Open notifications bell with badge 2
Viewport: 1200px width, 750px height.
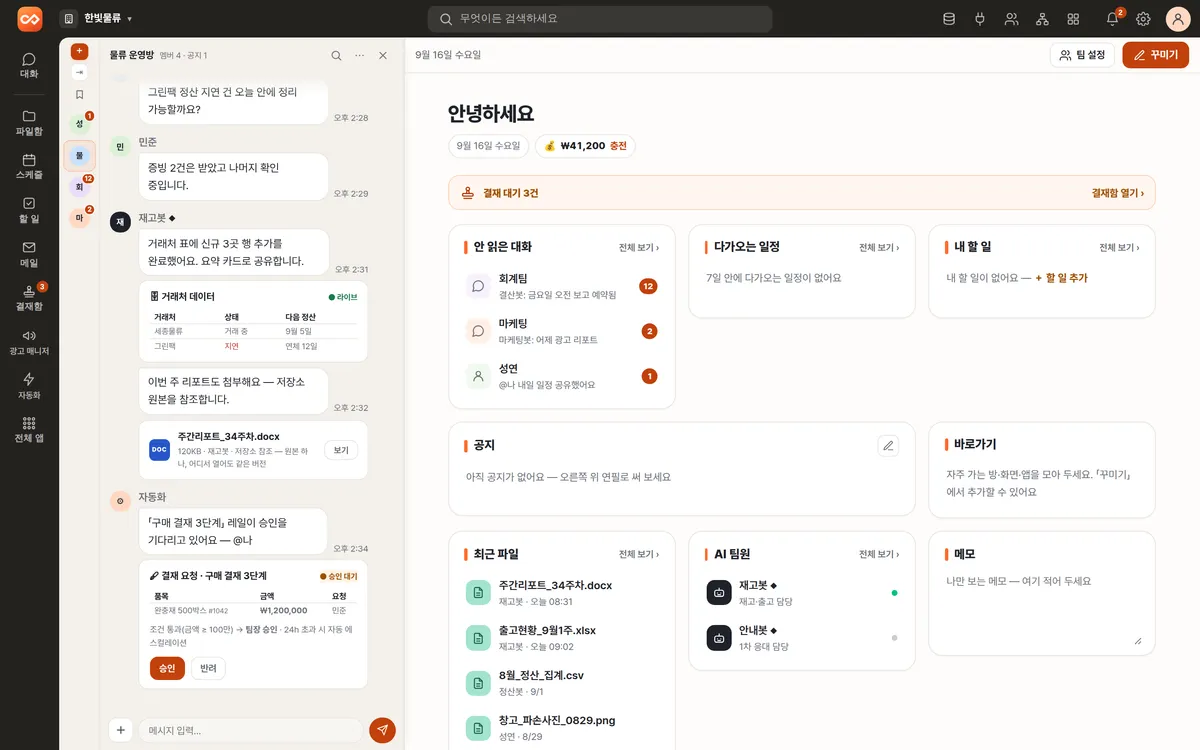1112,19
